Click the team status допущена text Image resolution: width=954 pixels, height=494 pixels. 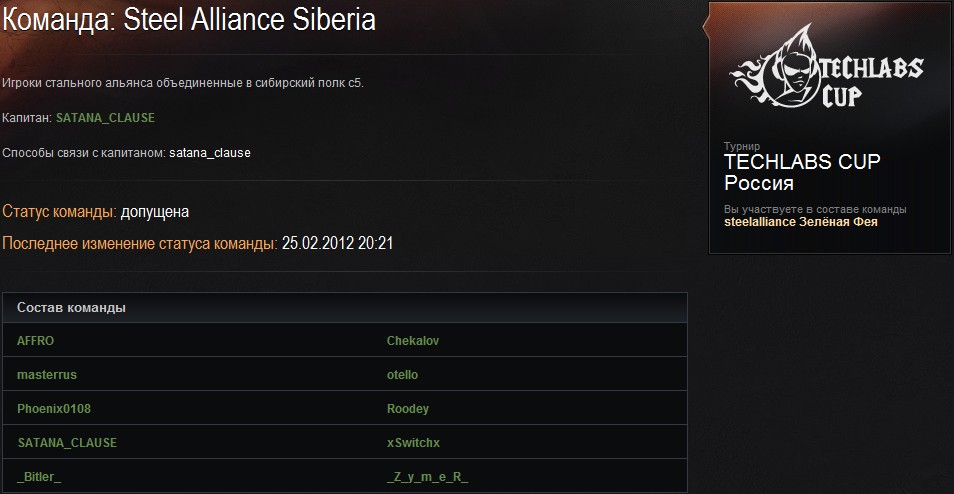tap(155, 212)
